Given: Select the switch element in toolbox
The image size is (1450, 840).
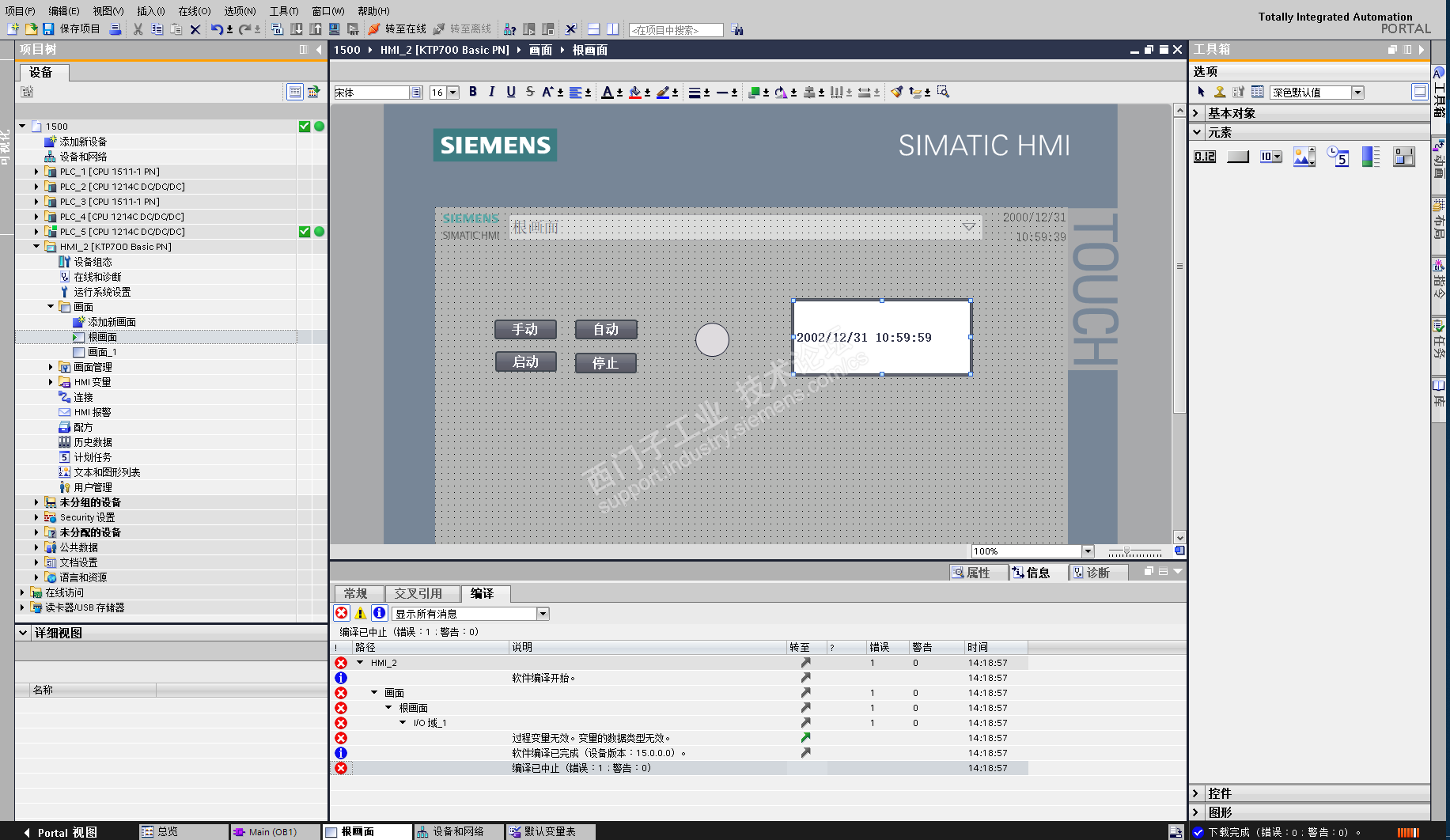Looking at the screenshot, I should click(1404, 157).
